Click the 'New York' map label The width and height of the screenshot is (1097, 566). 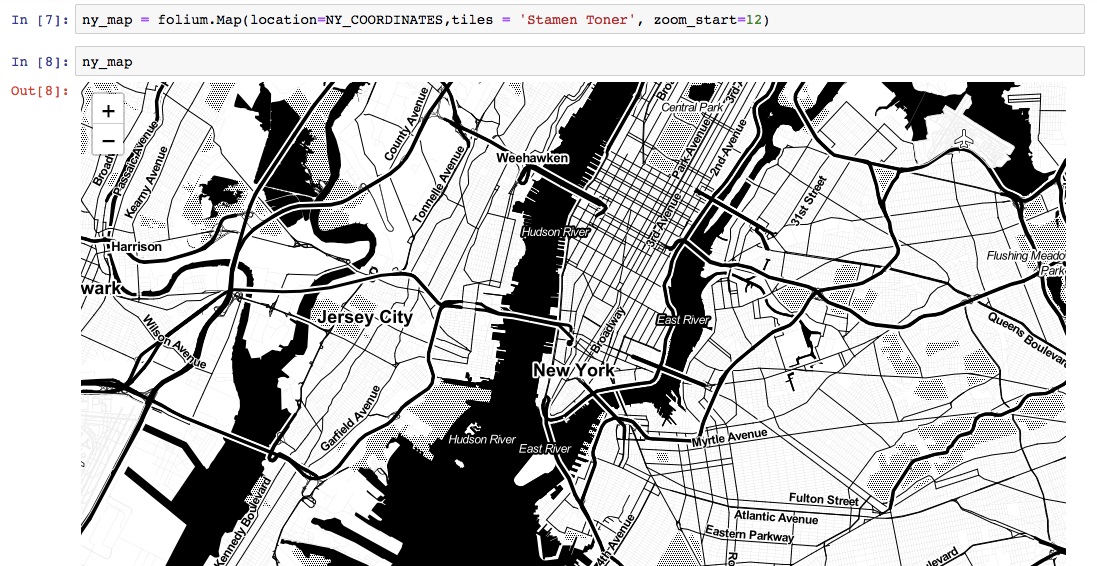click(574, 370)
